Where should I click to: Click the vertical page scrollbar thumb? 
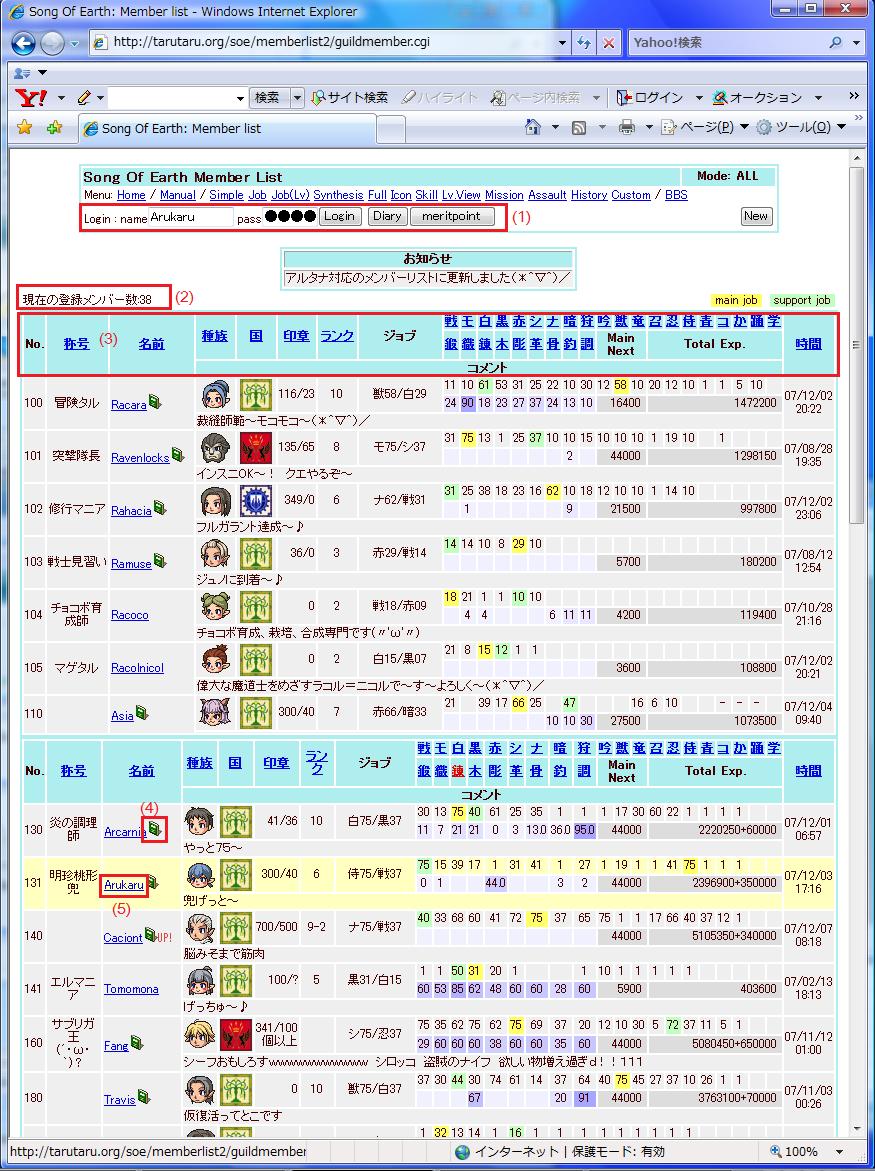pos(856,345)
